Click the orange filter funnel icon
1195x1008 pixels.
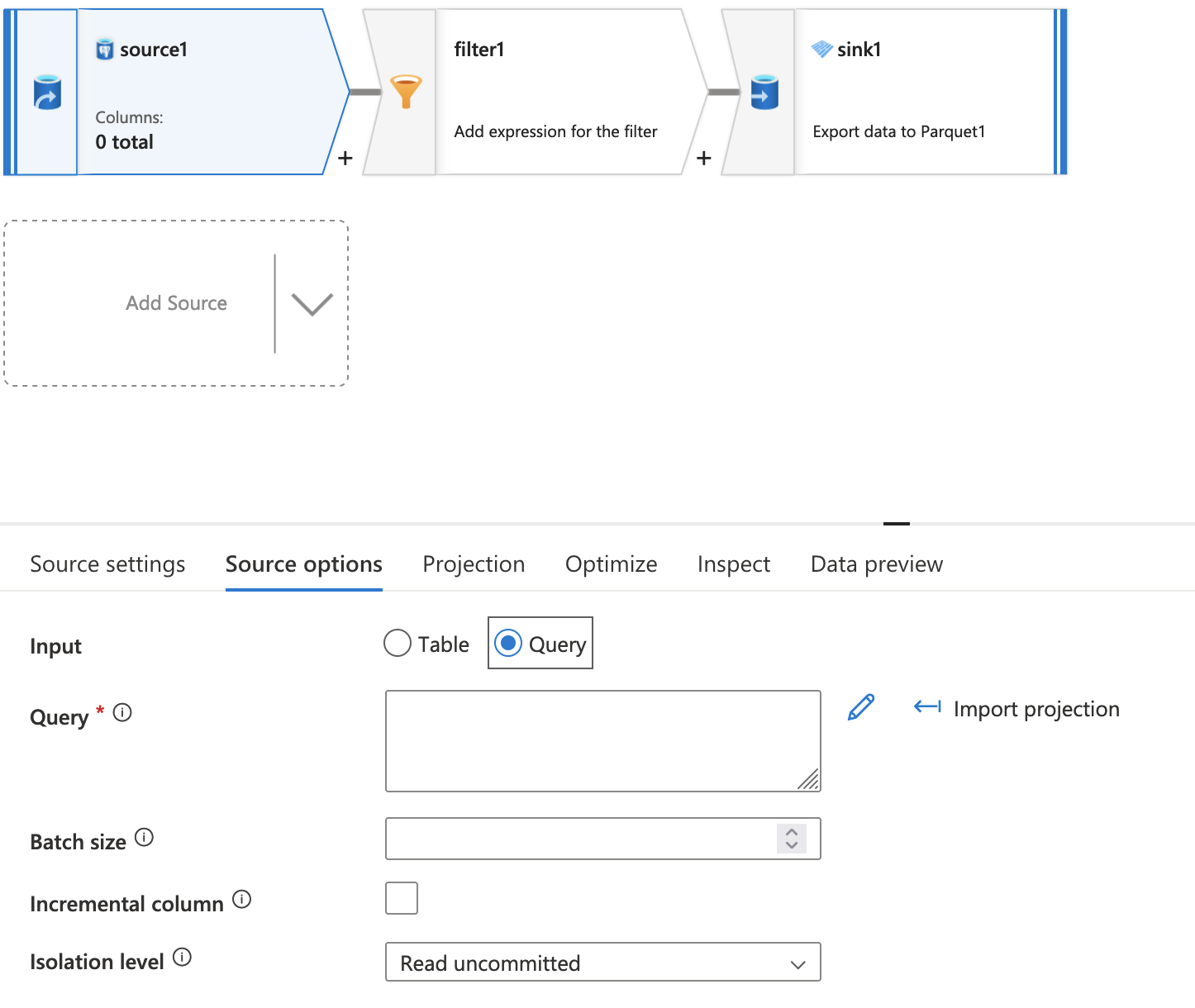pos(406,92)
